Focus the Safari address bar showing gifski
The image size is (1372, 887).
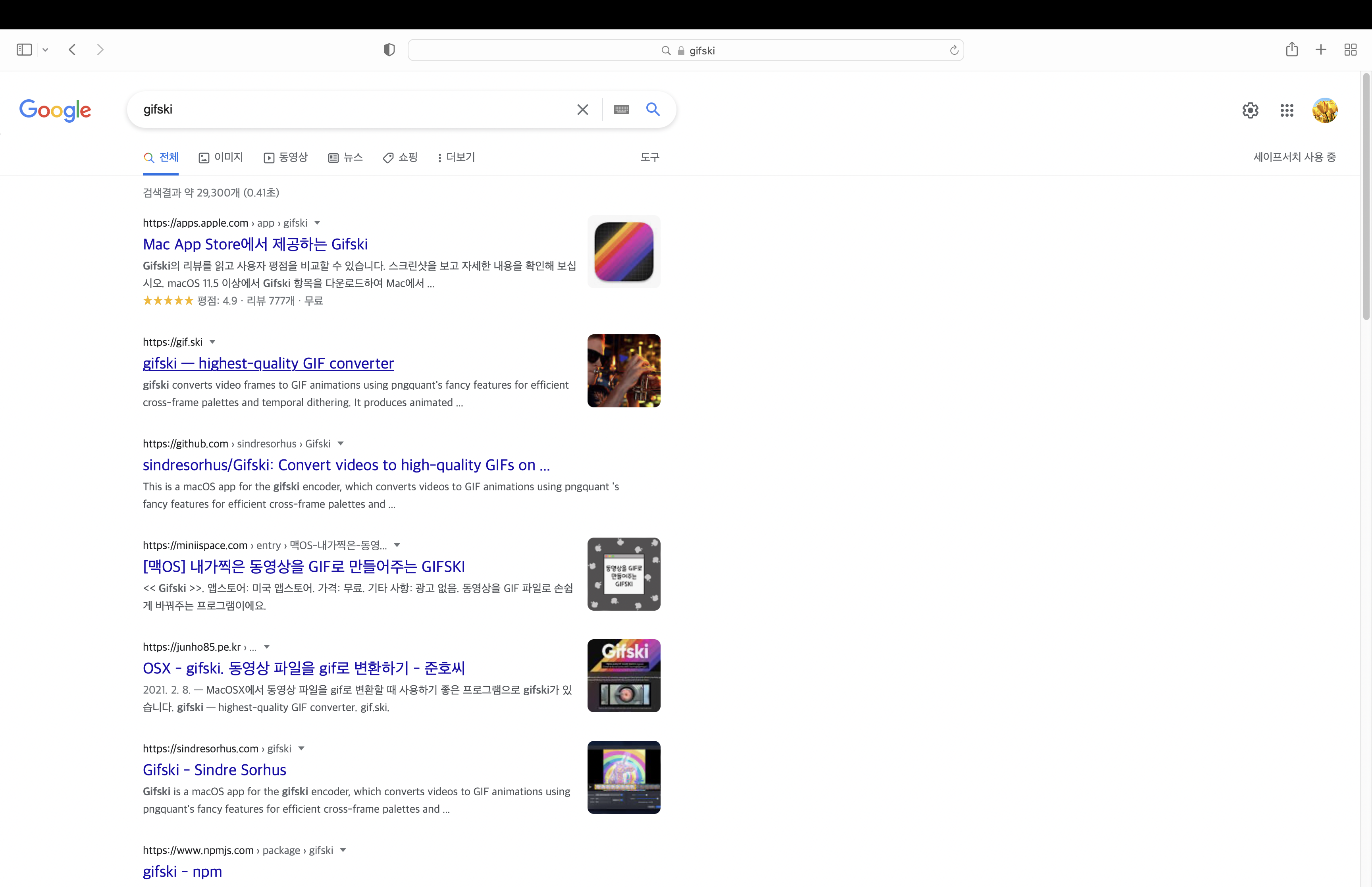(686, 50)
